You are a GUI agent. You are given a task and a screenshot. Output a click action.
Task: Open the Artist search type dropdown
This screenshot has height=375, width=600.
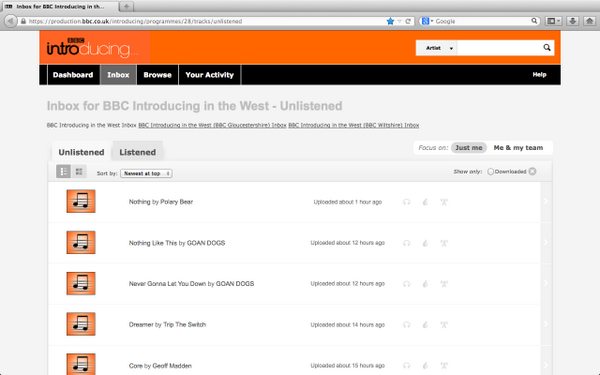[x=437, y=48]
